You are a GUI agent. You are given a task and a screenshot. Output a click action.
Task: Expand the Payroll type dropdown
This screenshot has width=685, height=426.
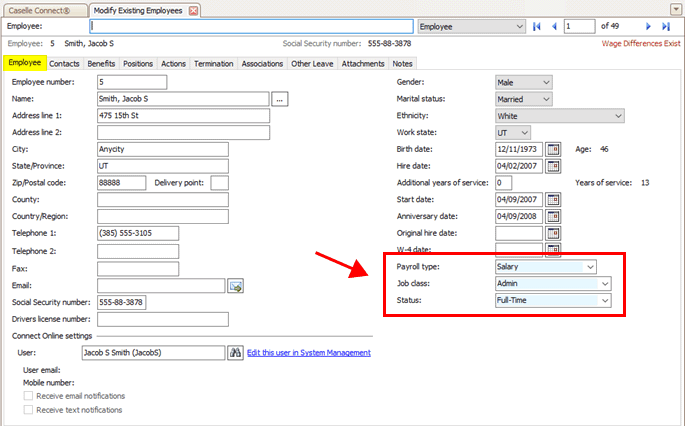(590, 267)
